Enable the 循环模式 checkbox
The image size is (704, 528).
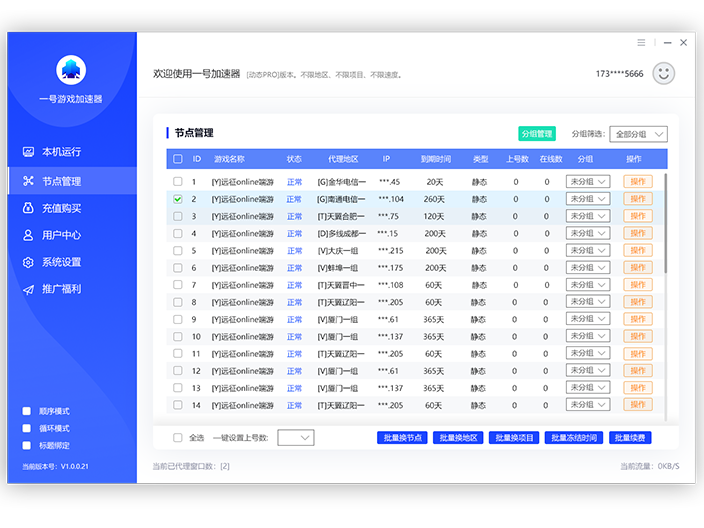pyautogui.click(x=27, y=428)
